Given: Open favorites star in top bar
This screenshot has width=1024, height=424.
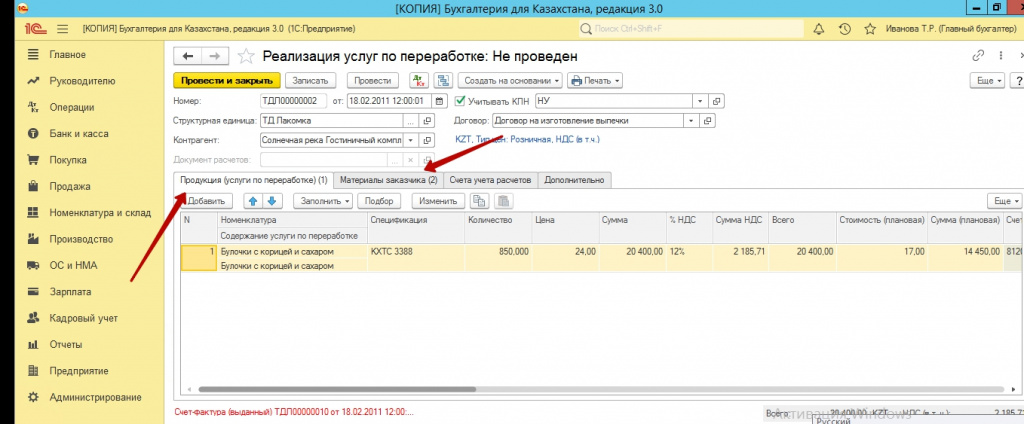Looking at the screenshot, I should (869, 29).
